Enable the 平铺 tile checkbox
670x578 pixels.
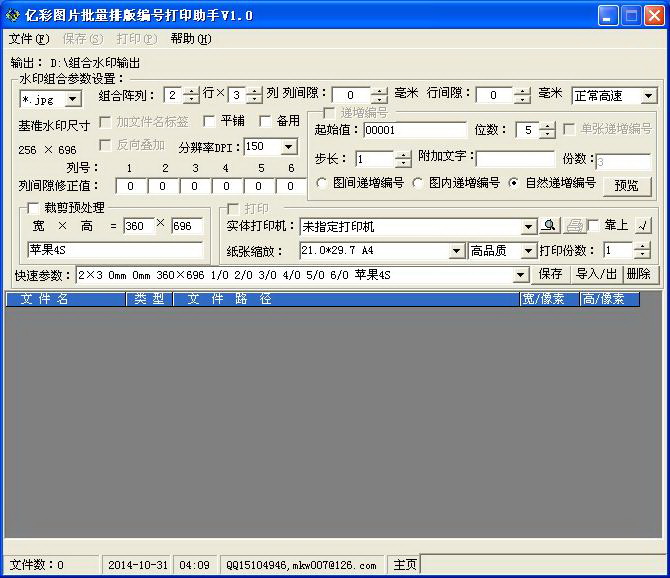point(209,121)
